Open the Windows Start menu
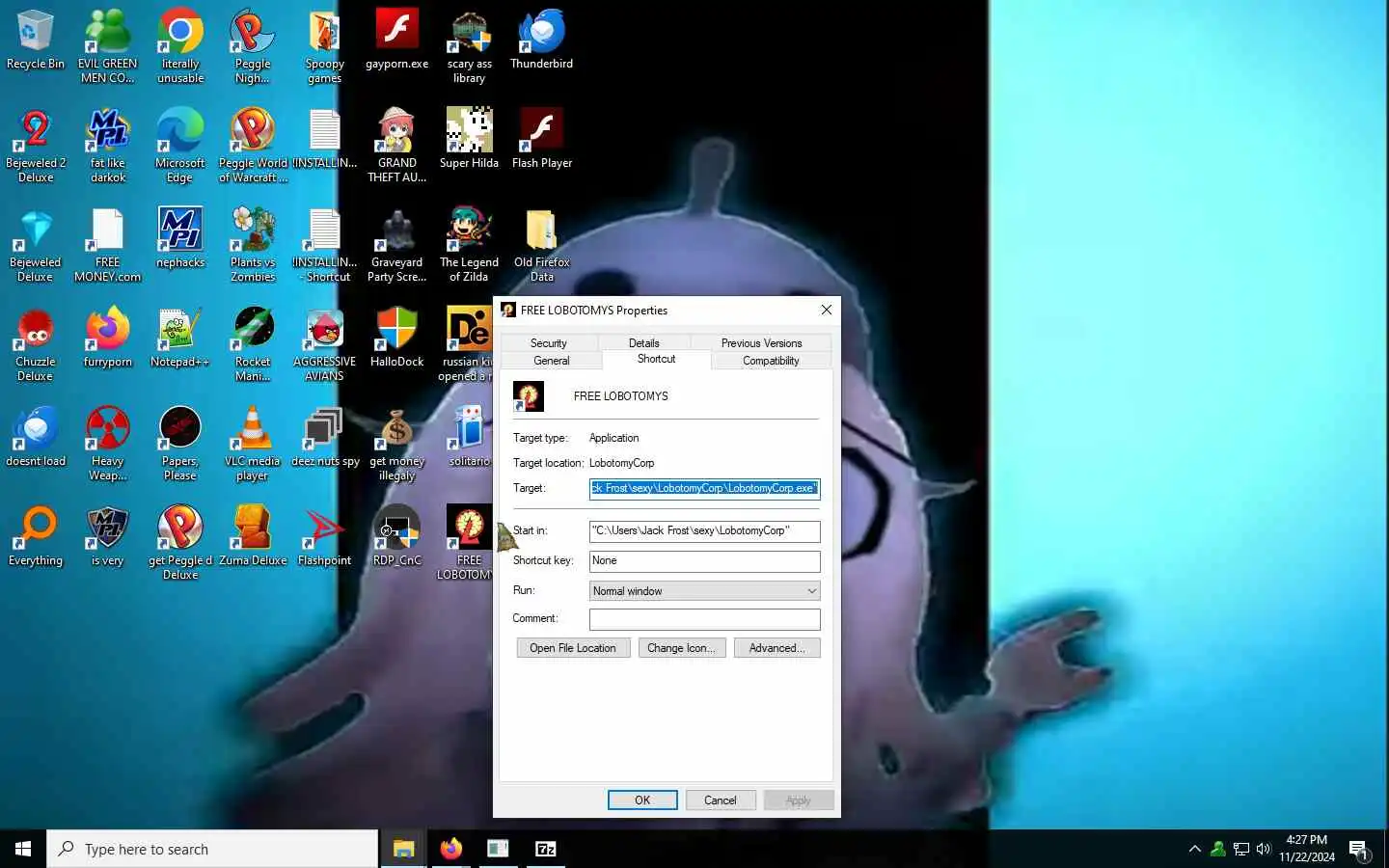The width and height of the screenshot is (1389, 868). click(x=23, y=849)
